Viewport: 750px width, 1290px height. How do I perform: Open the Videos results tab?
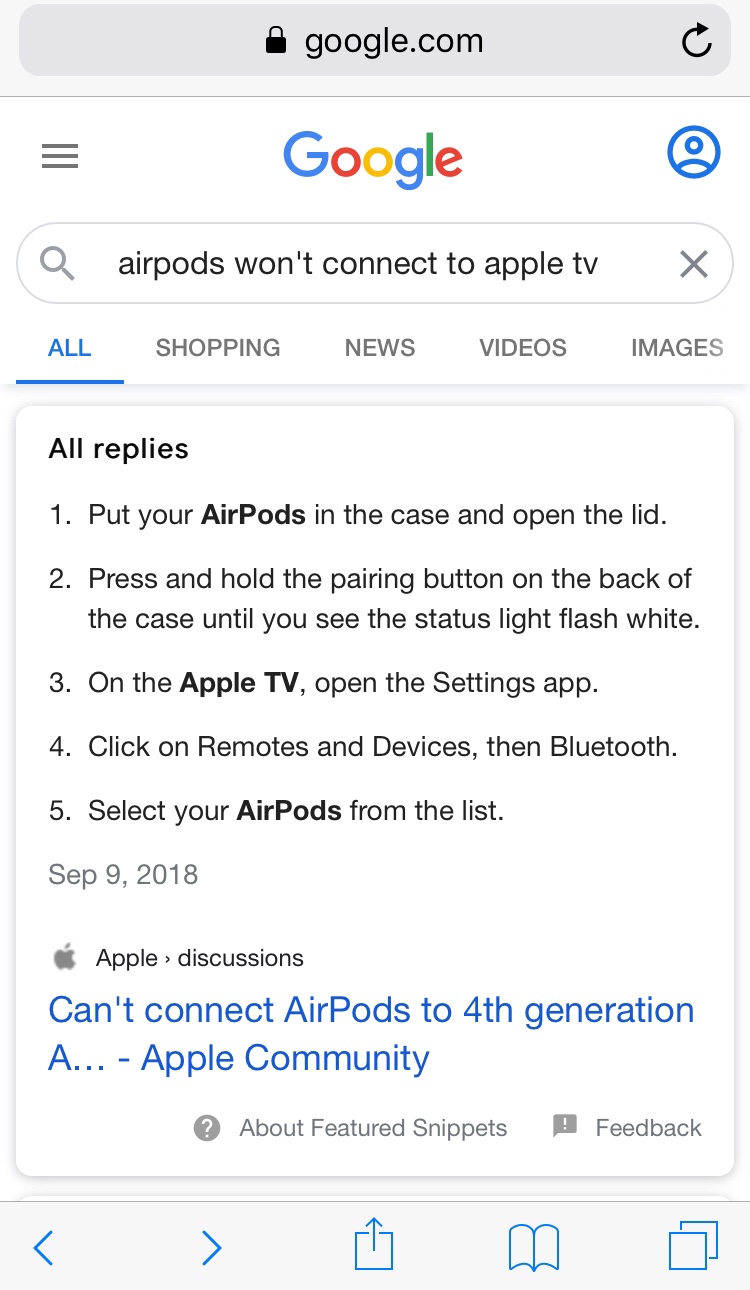523,348
